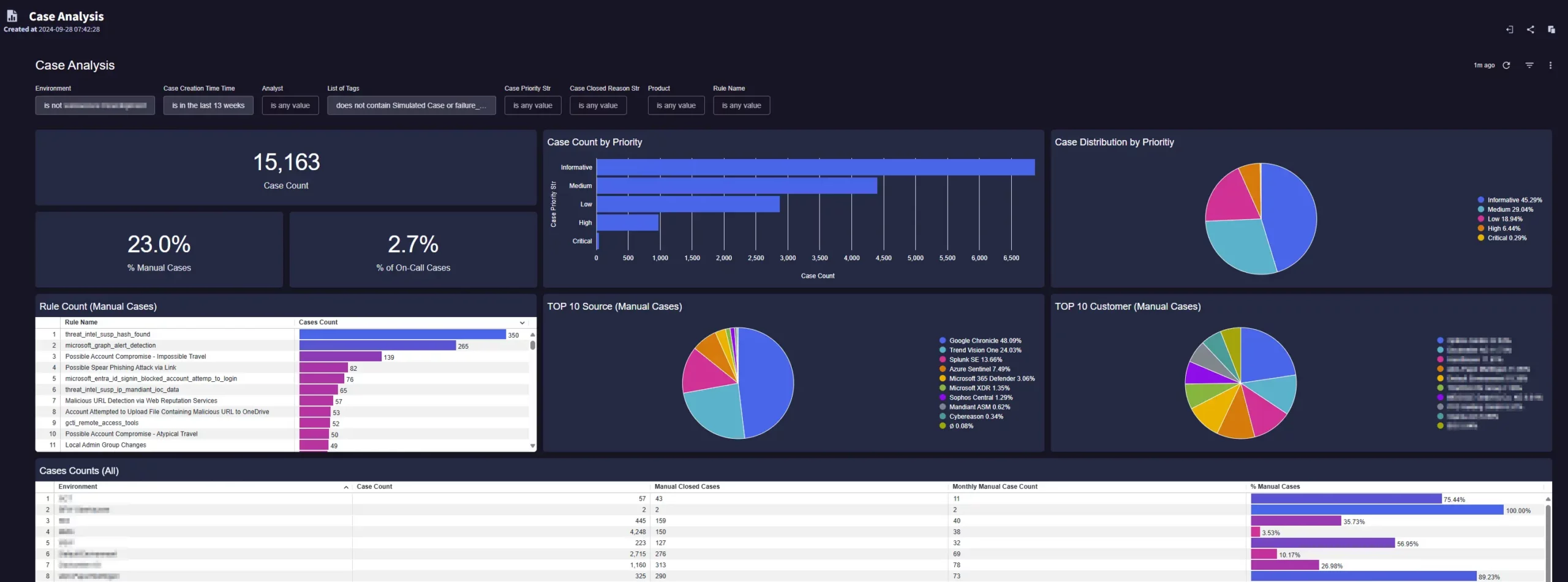Click the Rule Name filter button
This screenshot has width=1568, height=582.
[741, 105]
